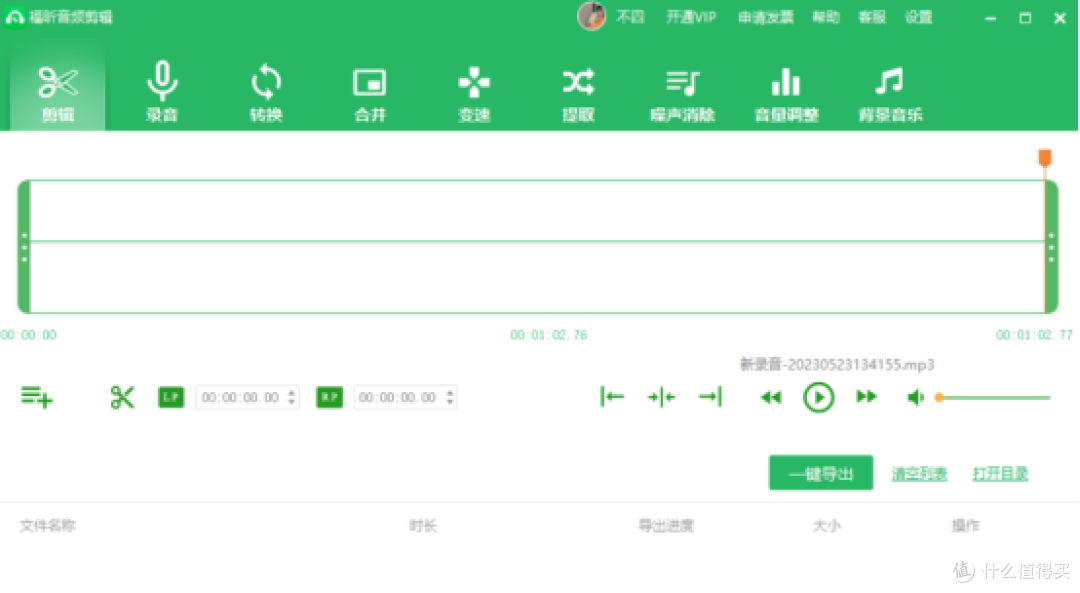Viewport: 1080px width, 593px height.
Task: Click the 时长 column header
Action: (x=423, y=526)
